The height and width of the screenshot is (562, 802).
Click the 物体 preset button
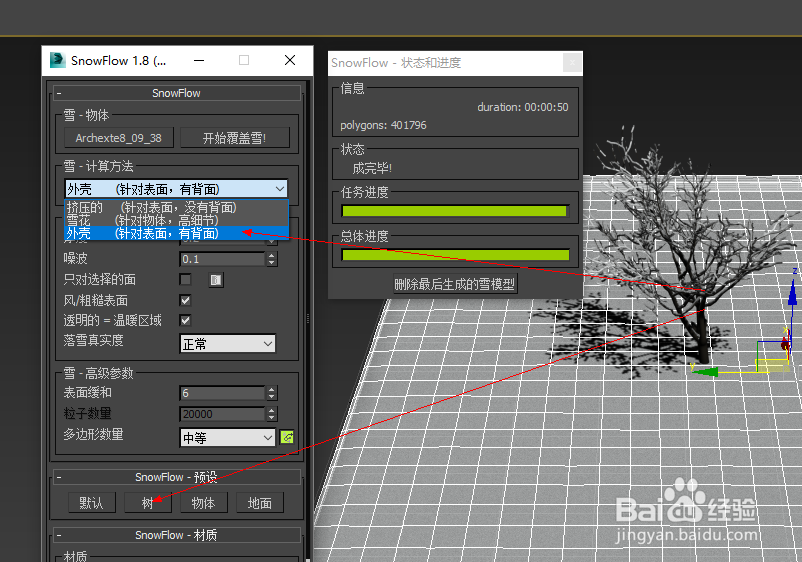pos(203,503)
